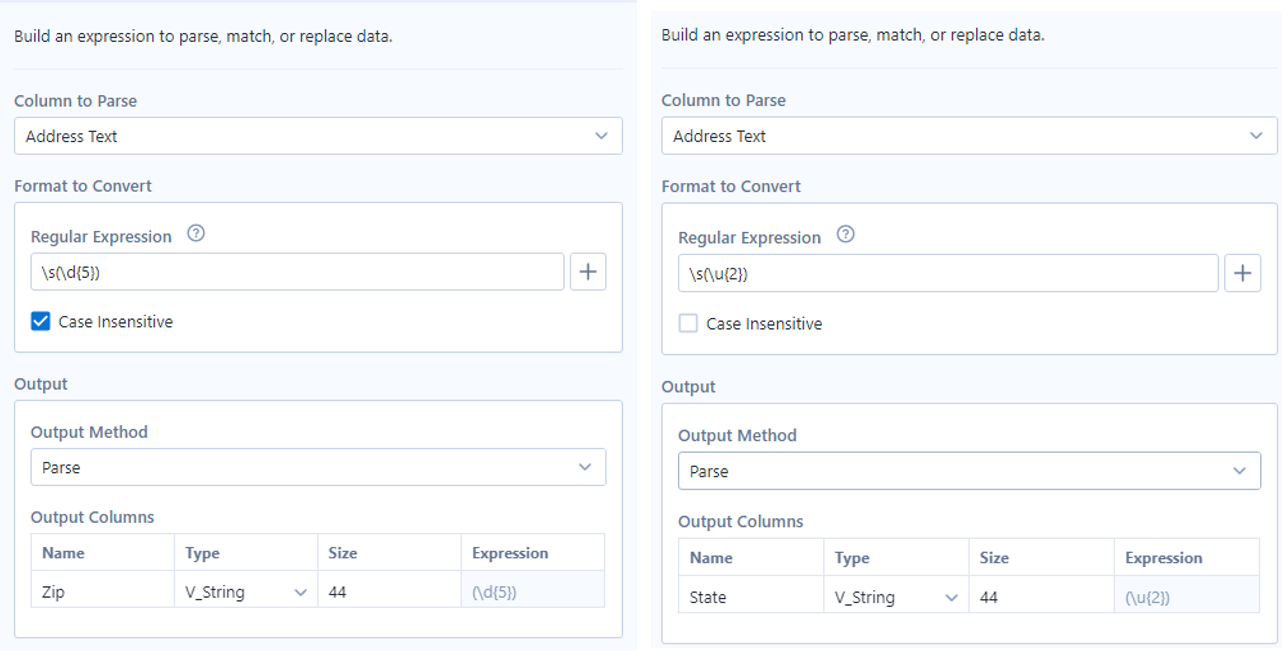Image resolution: width=1282 pixels, height=651 pixels.
Task: Select the Name column header in left table
Action: (x=63, y=551)
